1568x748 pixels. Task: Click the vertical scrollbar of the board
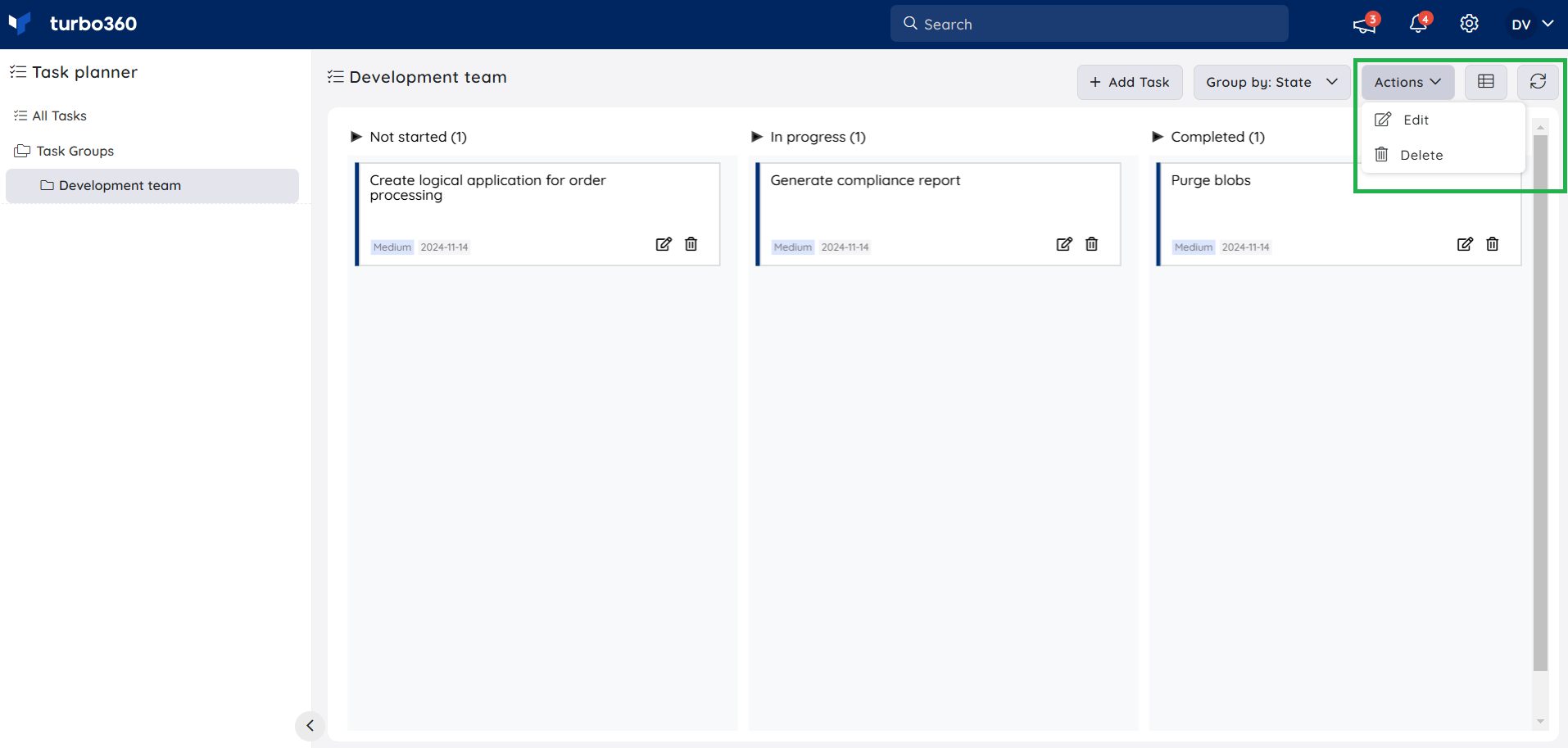pyautogui.click(x=1540, y=403)
